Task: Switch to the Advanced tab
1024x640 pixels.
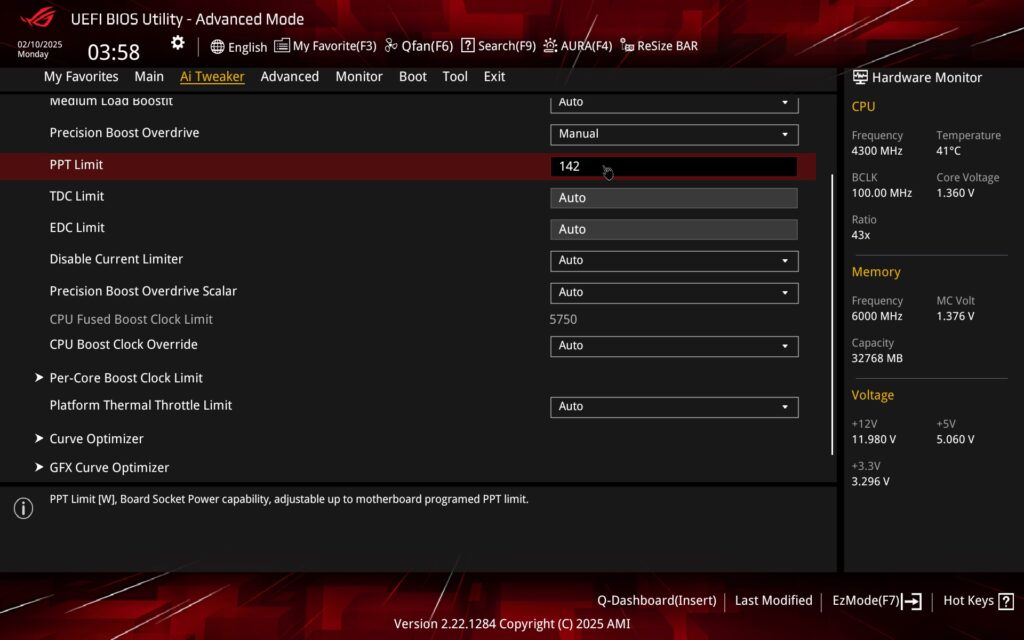Action: [x=289, y=77]
